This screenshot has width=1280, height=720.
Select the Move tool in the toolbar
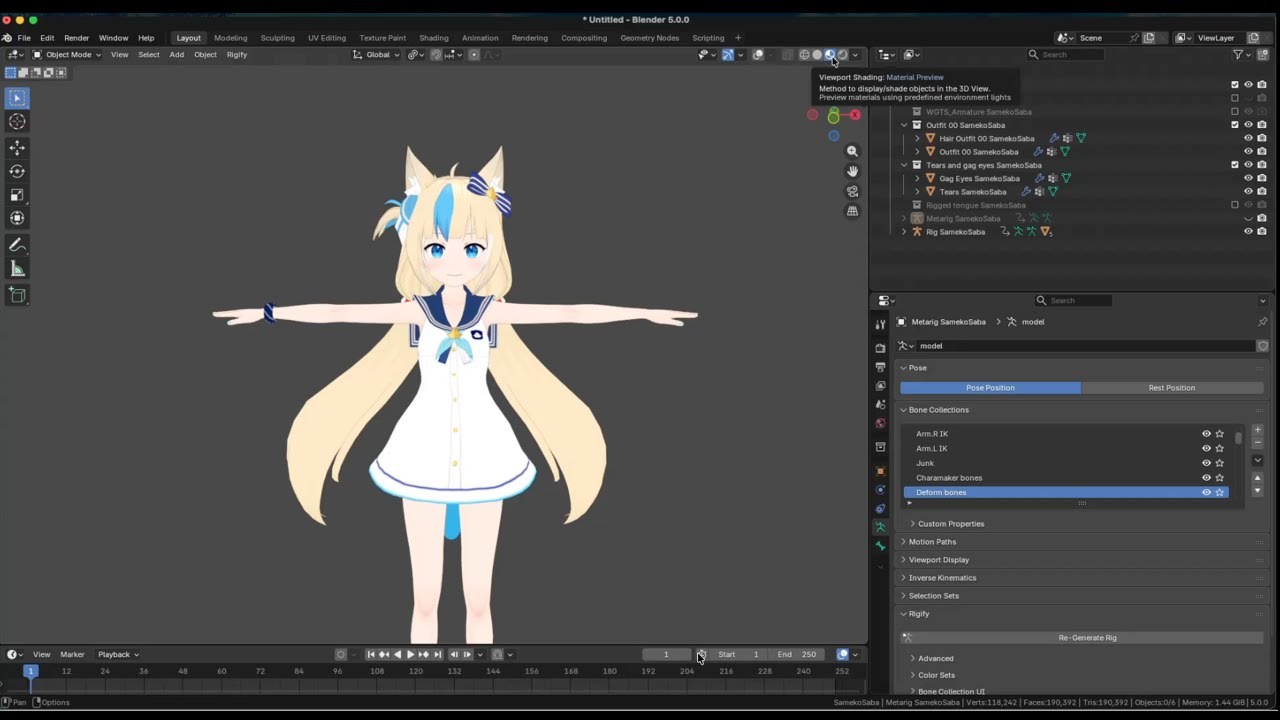(17, 147)
